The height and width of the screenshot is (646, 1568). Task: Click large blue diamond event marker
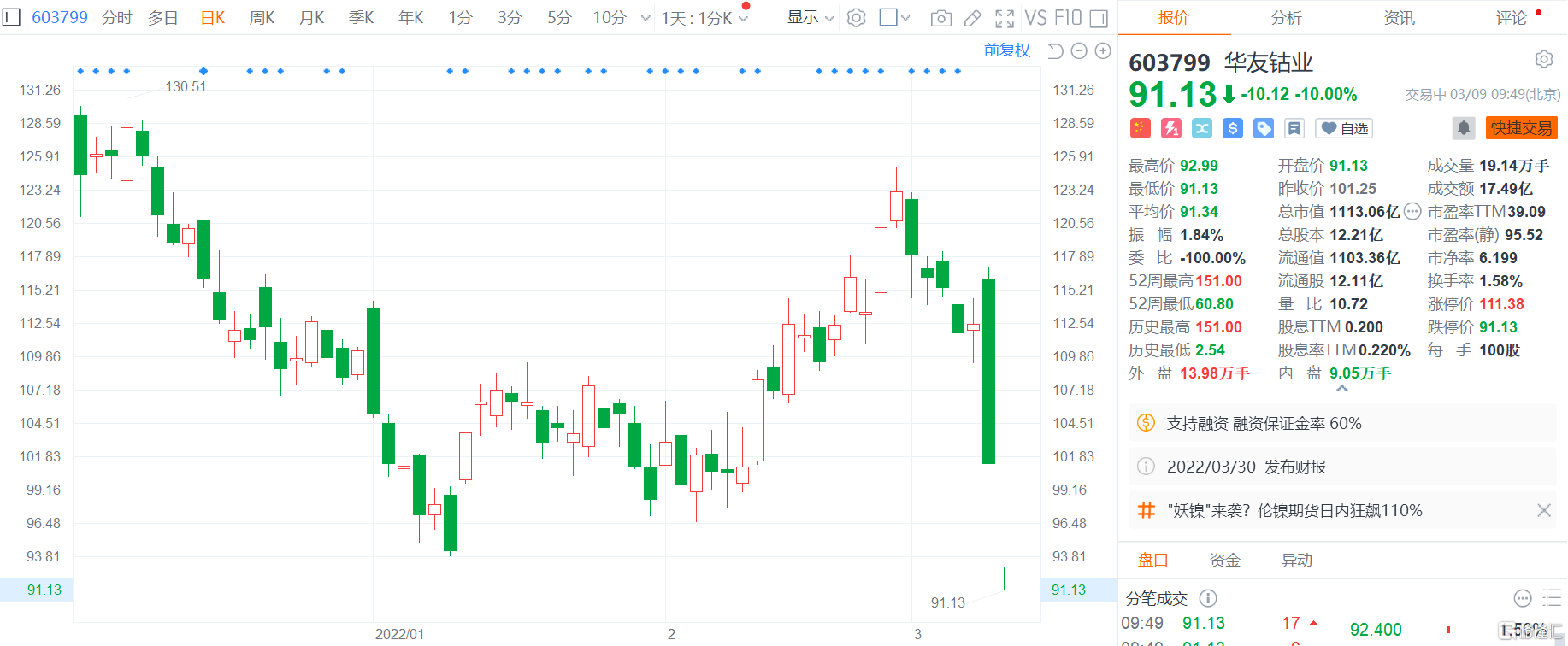pyautogui.click(x=203, y=71)
